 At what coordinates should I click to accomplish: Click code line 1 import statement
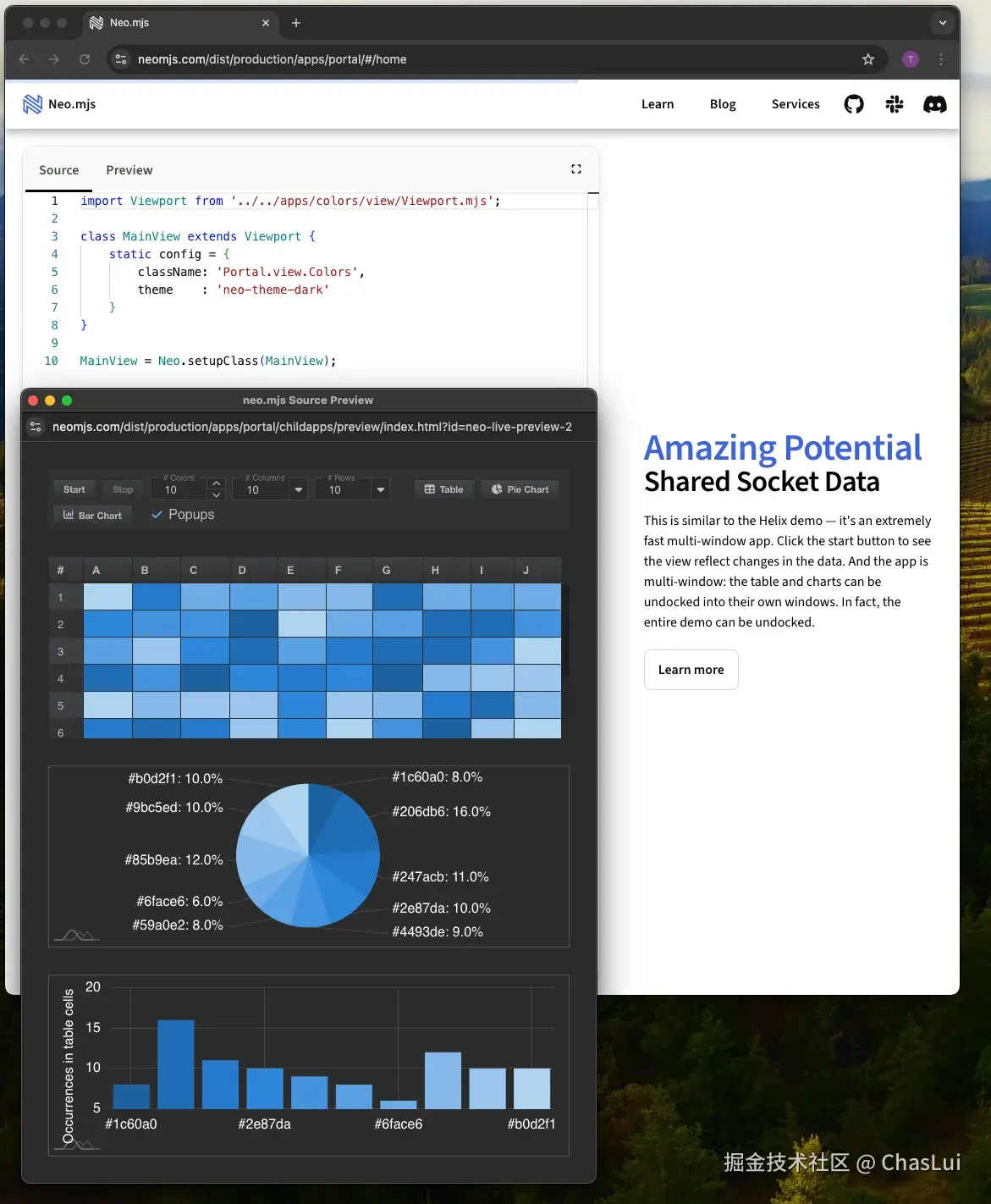(290, 201)
